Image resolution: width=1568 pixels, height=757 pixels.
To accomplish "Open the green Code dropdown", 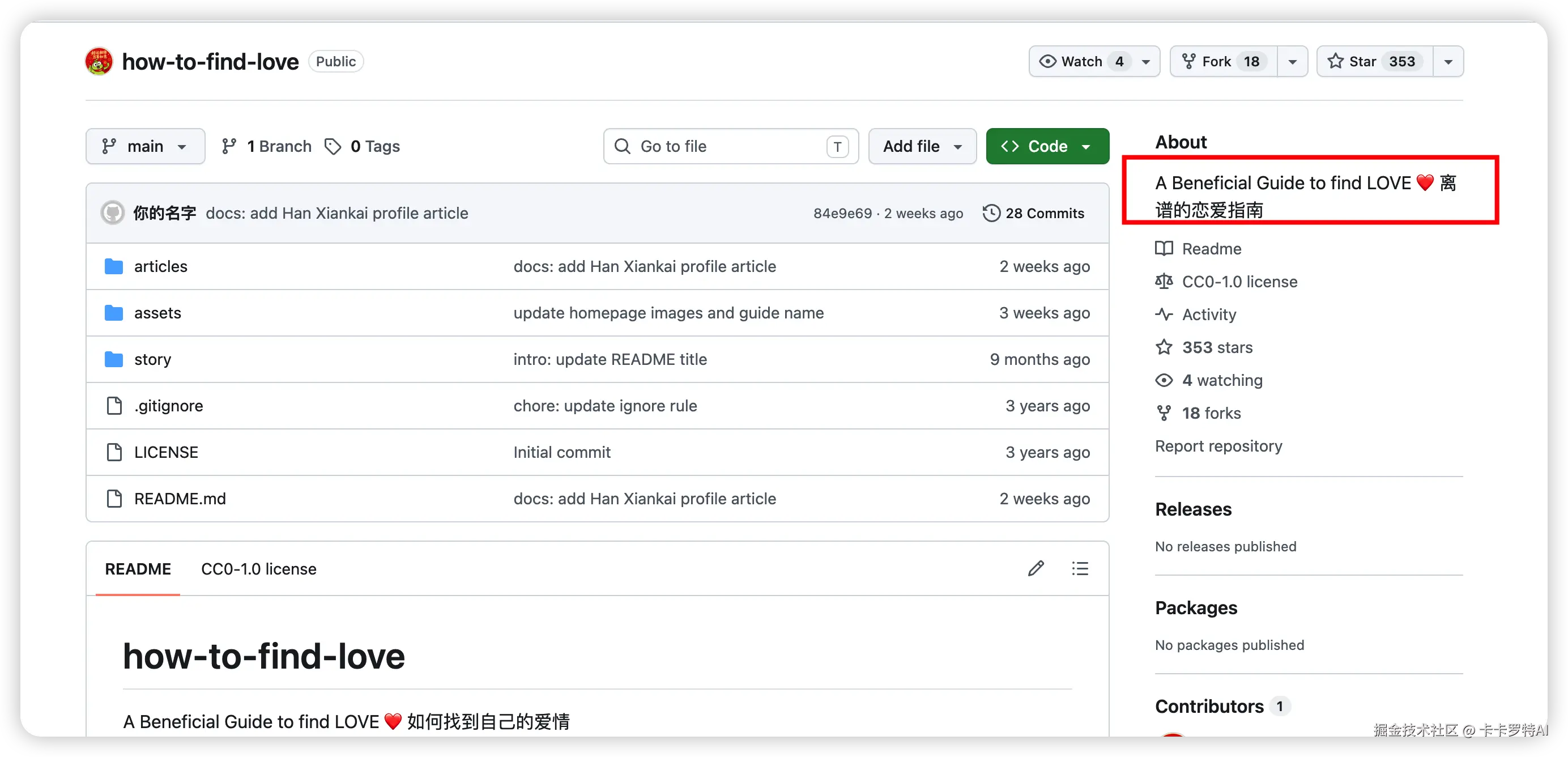I will coord(1047,146).
